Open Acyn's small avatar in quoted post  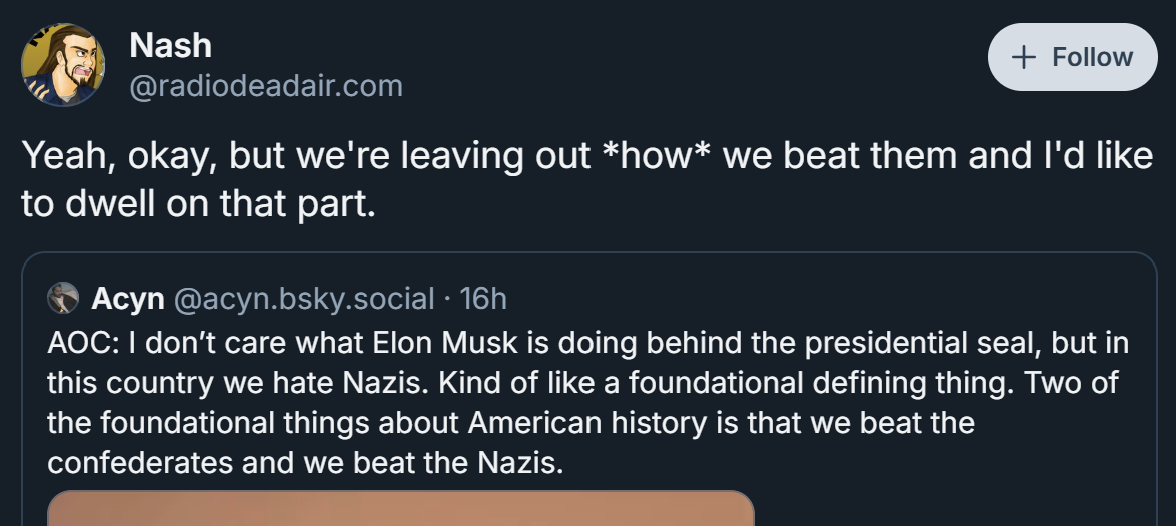pyautogui.click(x=63, y=299)
